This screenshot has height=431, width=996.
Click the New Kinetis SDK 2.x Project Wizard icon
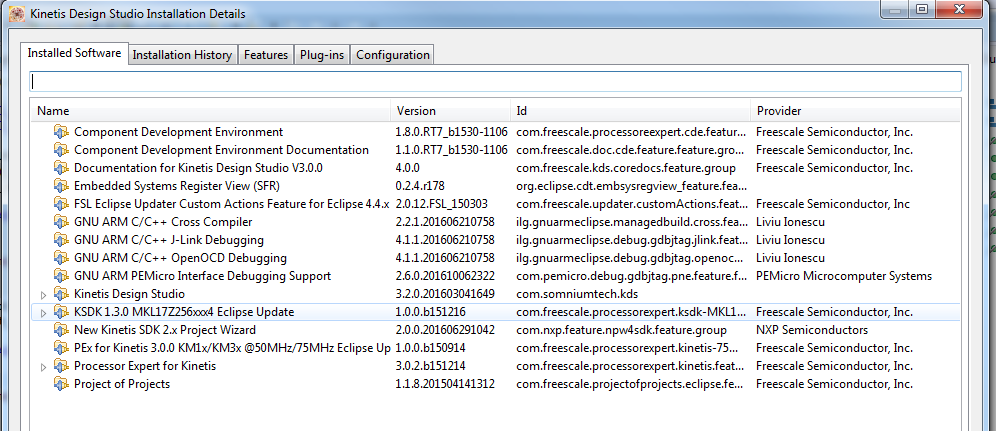coord(62,330)
